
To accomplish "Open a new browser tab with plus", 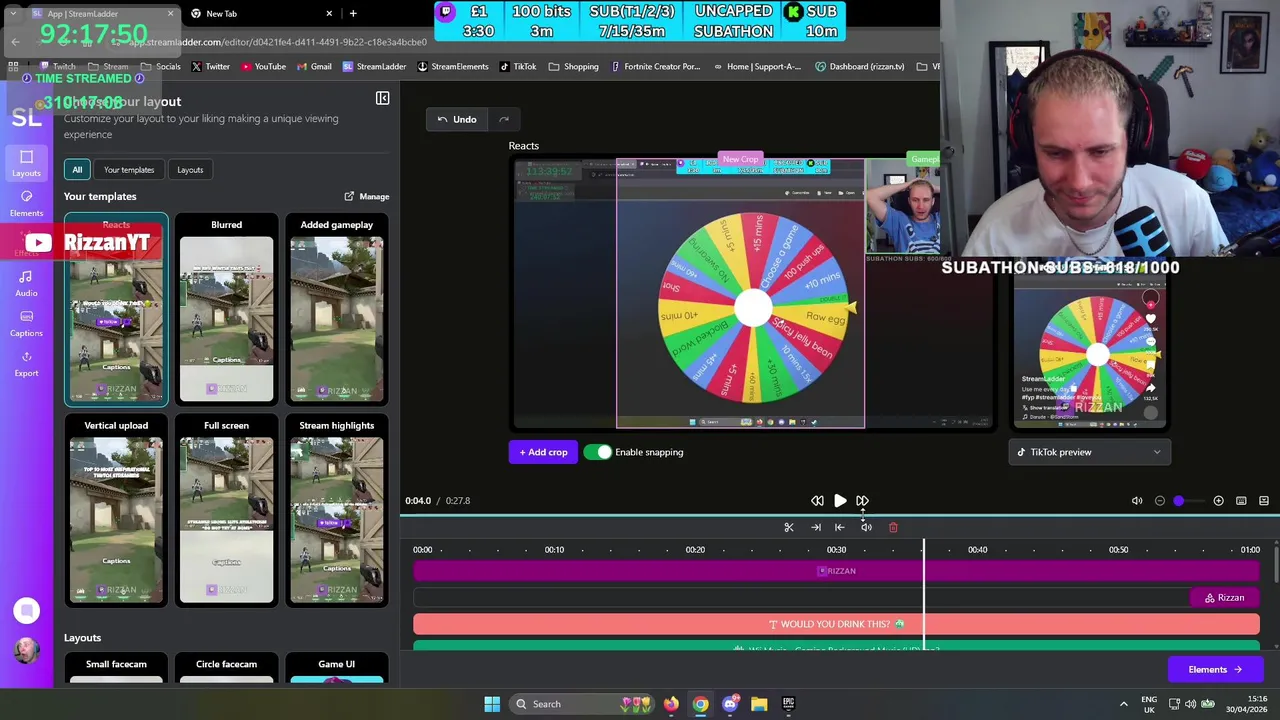I will pyautogui.click(x=353, y=14).
